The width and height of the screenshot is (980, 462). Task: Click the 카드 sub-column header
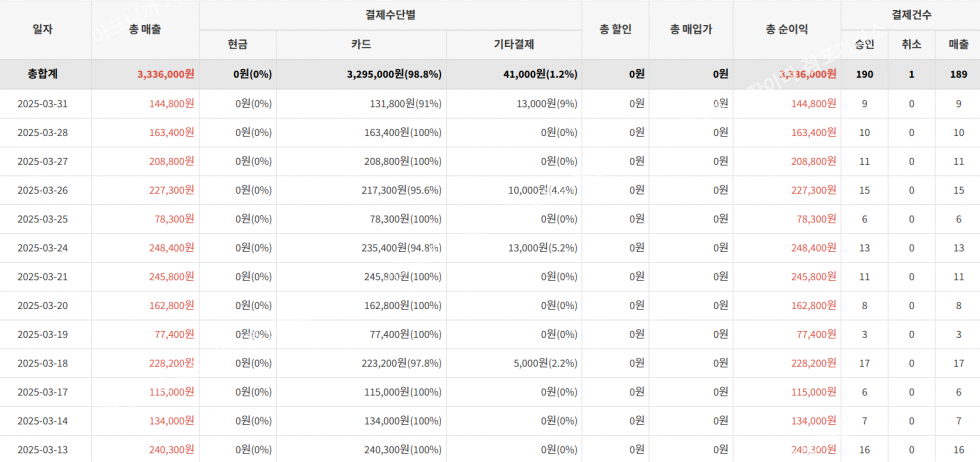pyautogui.click(x=361, y=45)
